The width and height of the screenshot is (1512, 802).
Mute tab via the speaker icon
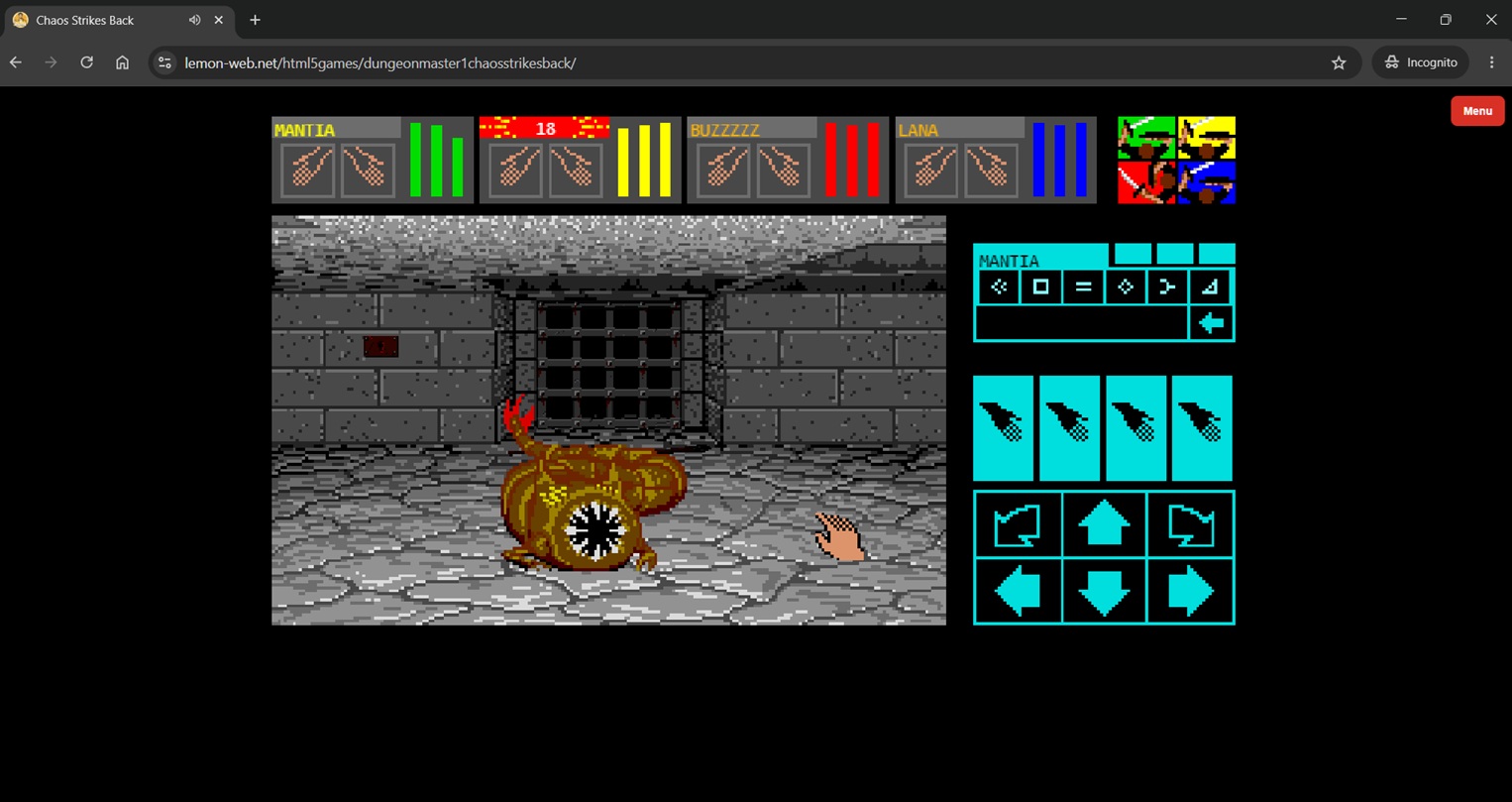tap(194, 20)
